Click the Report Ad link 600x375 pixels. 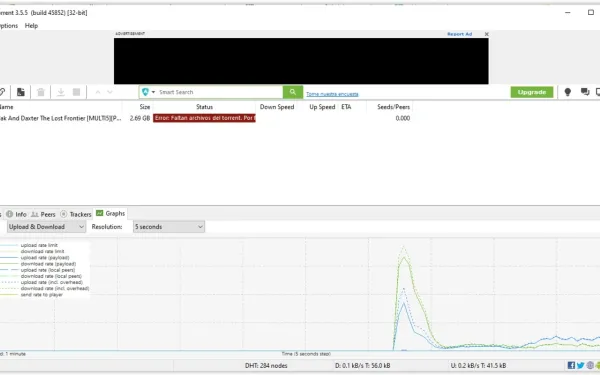tap(460, 34)
